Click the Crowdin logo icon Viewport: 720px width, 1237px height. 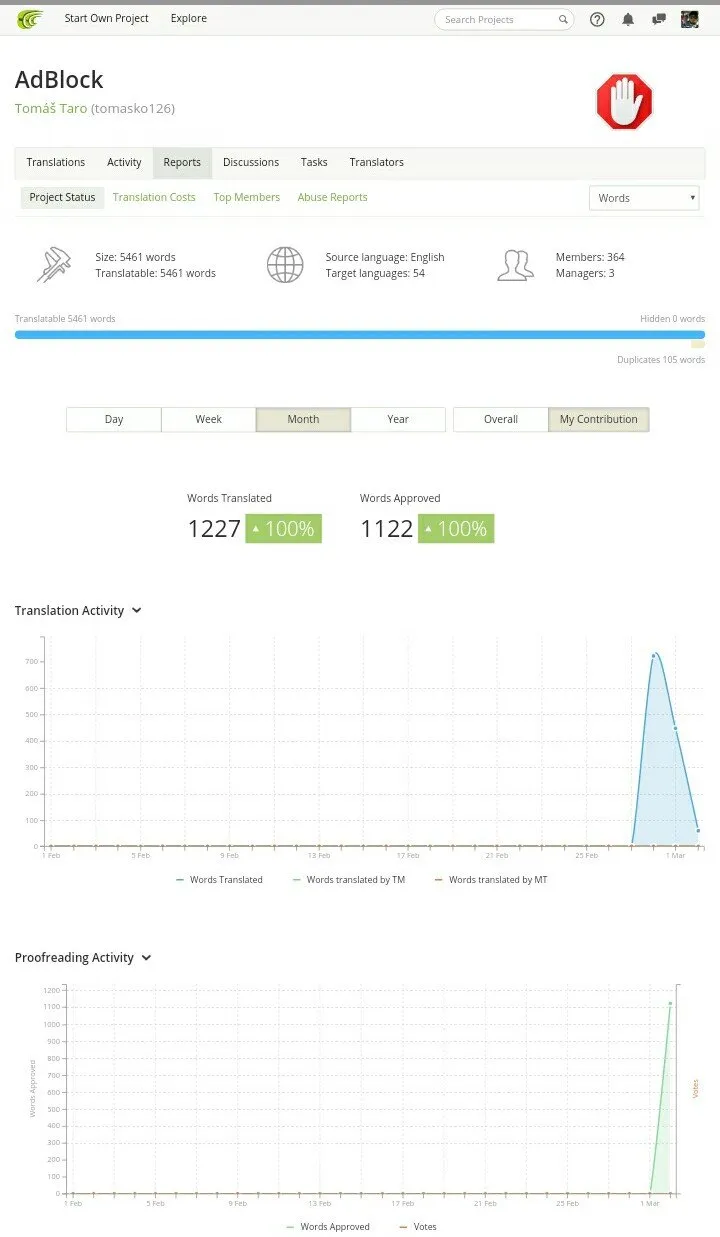tap(30, 19)
